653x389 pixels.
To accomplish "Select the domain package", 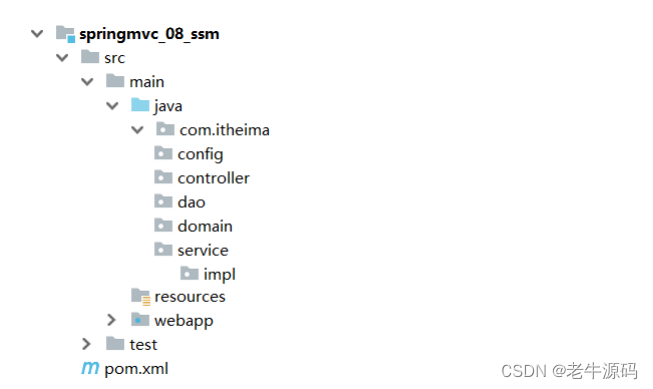I will pos(205,226).
